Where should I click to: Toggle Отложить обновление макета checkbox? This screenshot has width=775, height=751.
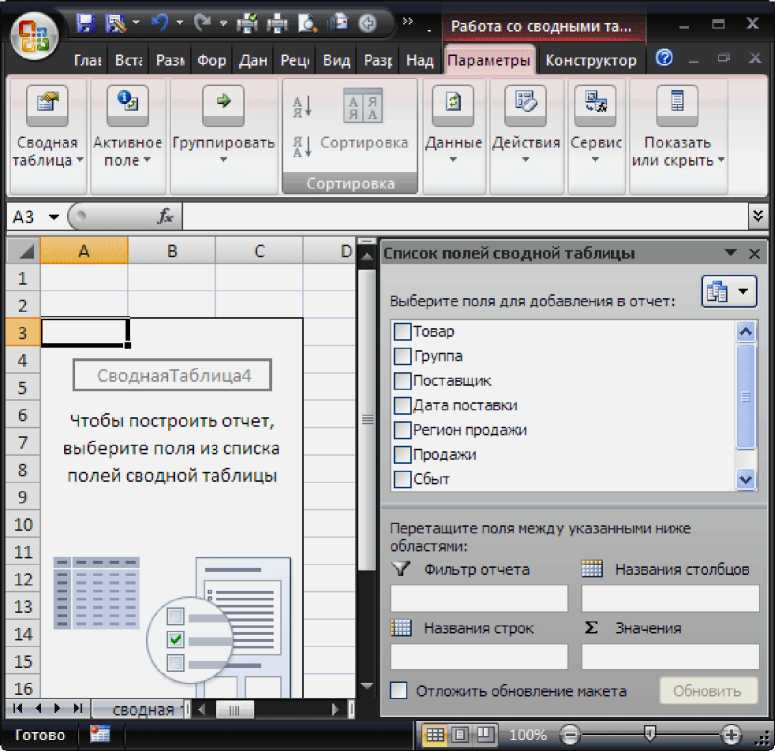(x=399, y=691)
